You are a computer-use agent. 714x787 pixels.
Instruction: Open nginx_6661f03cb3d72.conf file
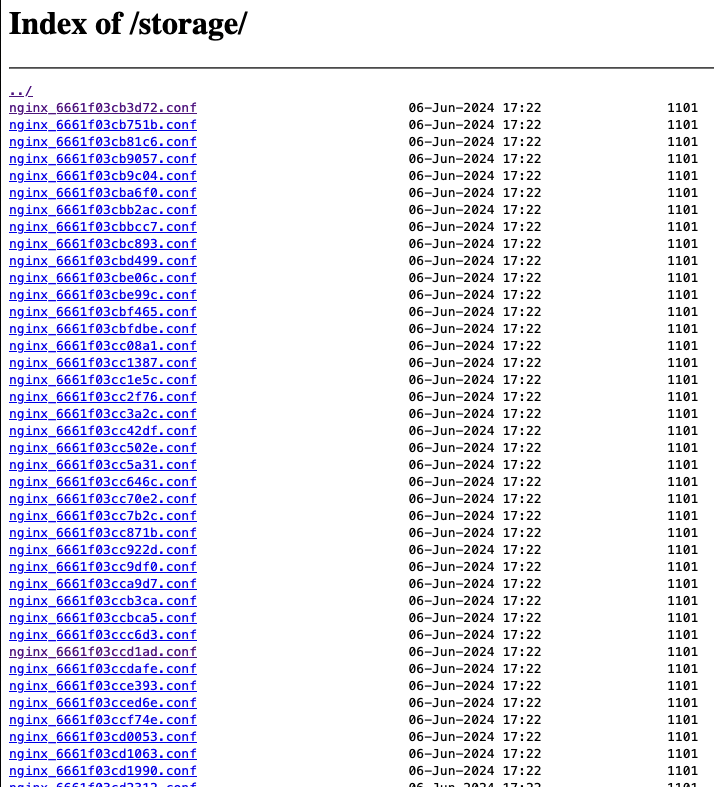[103, 108]
